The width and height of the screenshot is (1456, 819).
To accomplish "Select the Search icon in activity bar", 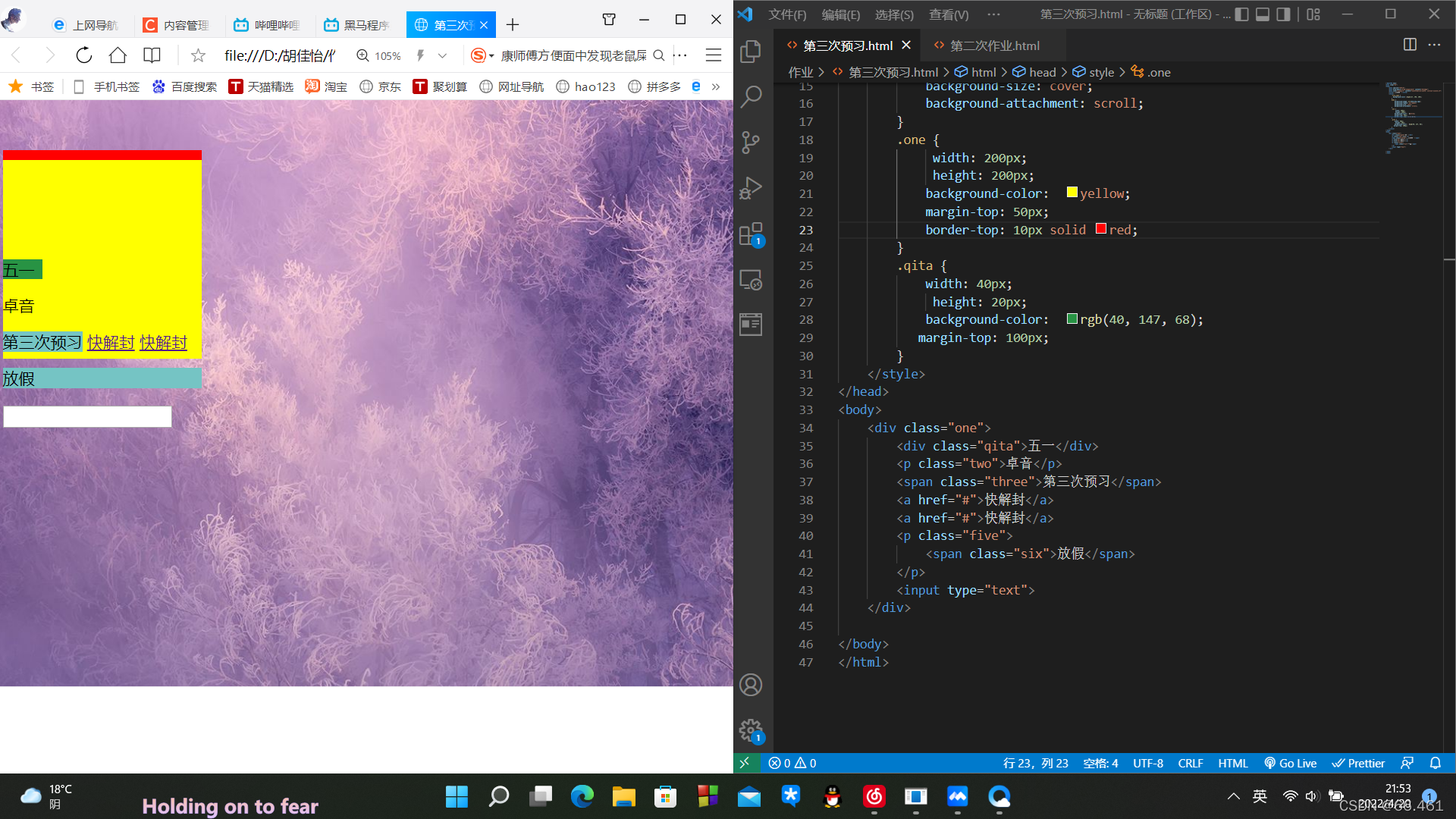I will point(751,95).
